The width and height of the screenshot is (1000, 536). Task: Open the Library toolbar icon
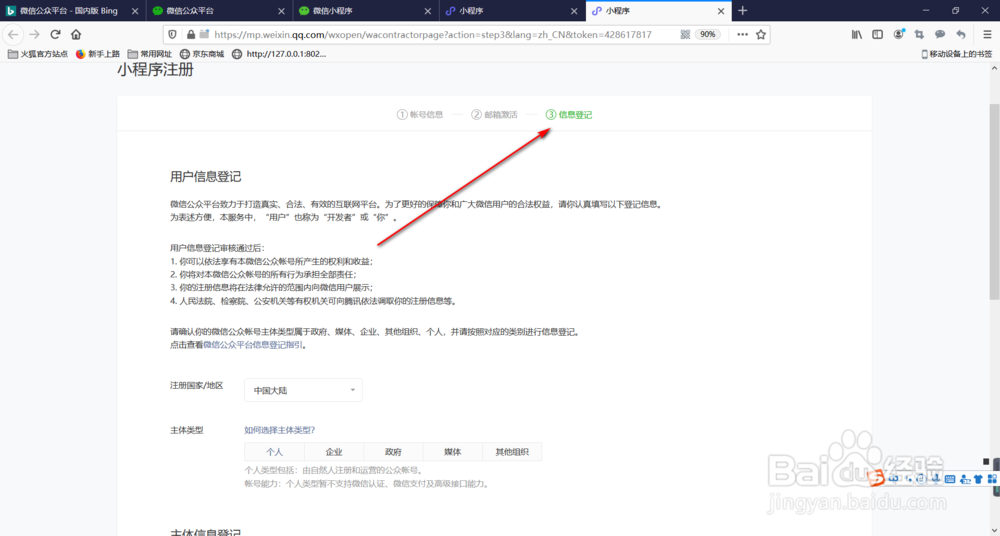coord(857,34)
